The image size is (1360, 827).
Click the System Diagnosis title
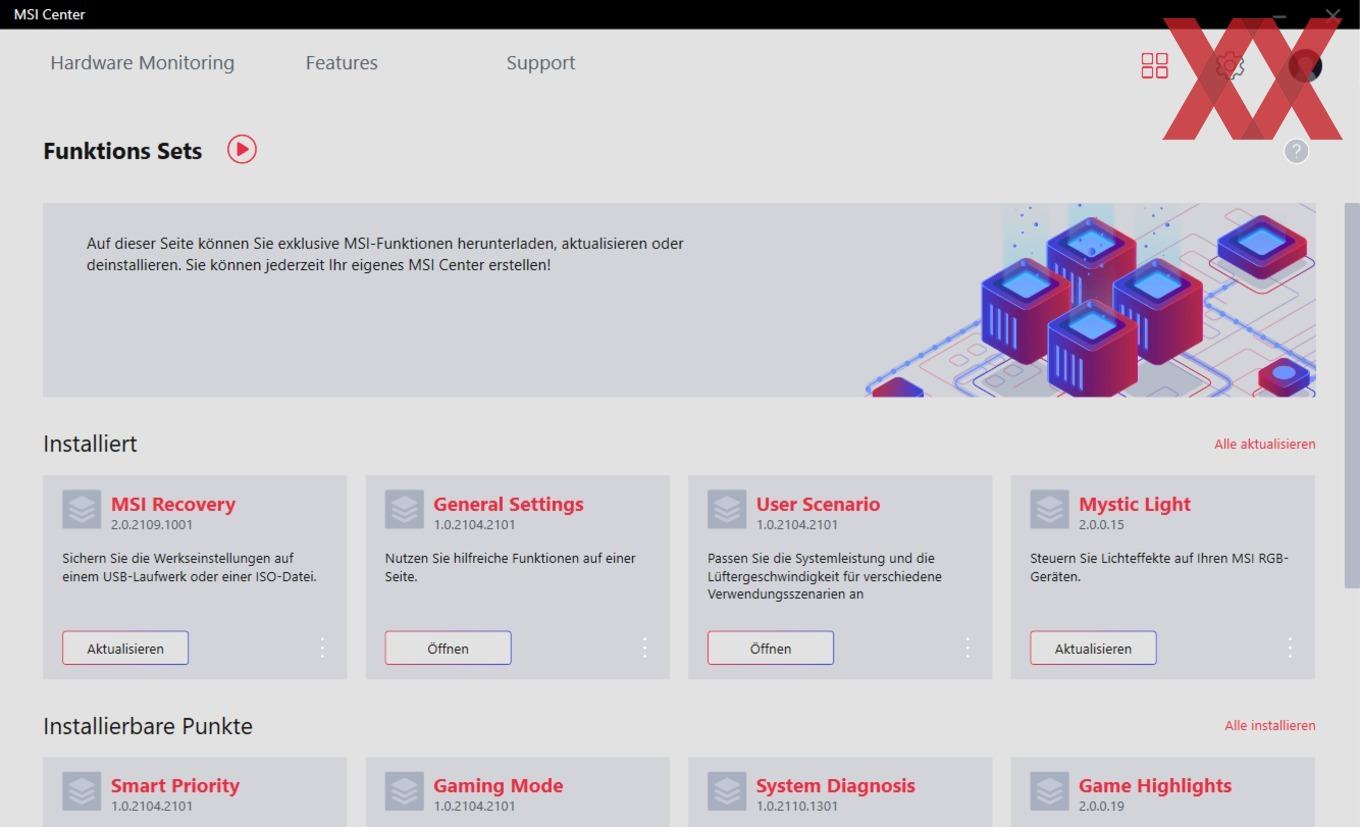tap(836, 786)
